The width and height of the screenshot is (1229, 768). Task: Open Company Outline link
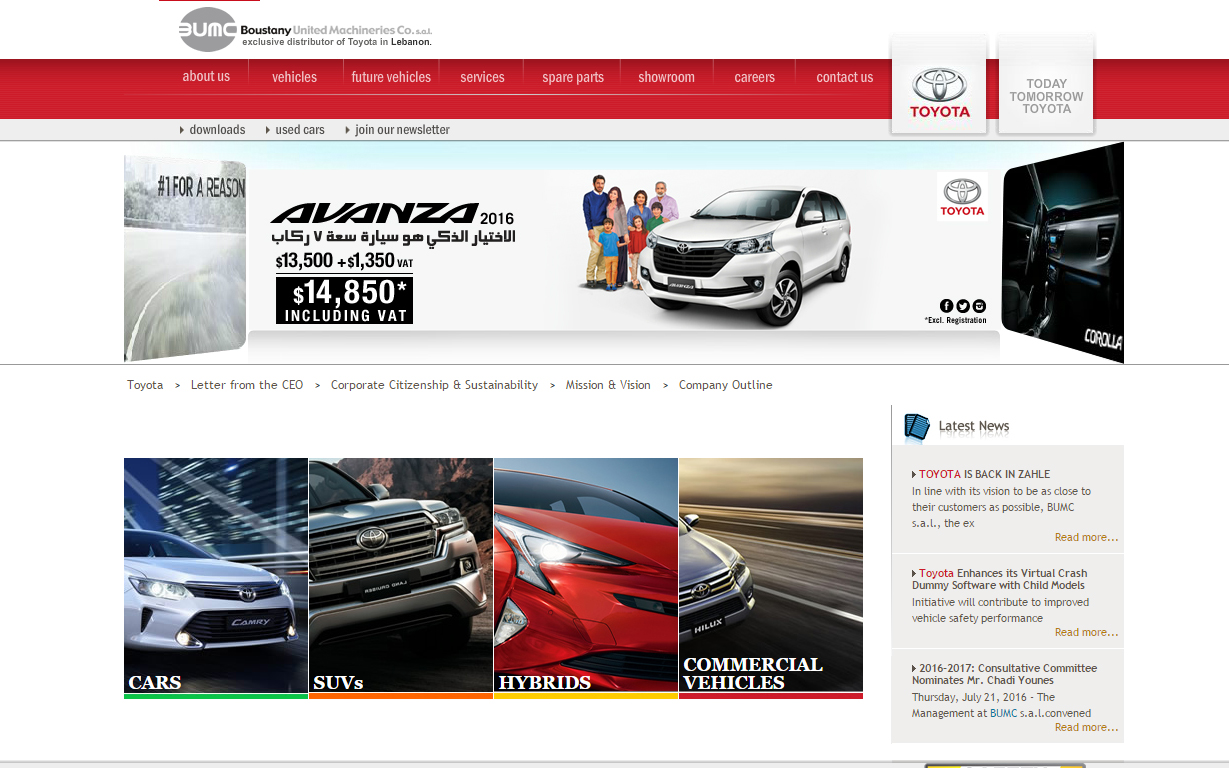click(x=726, y=385)
